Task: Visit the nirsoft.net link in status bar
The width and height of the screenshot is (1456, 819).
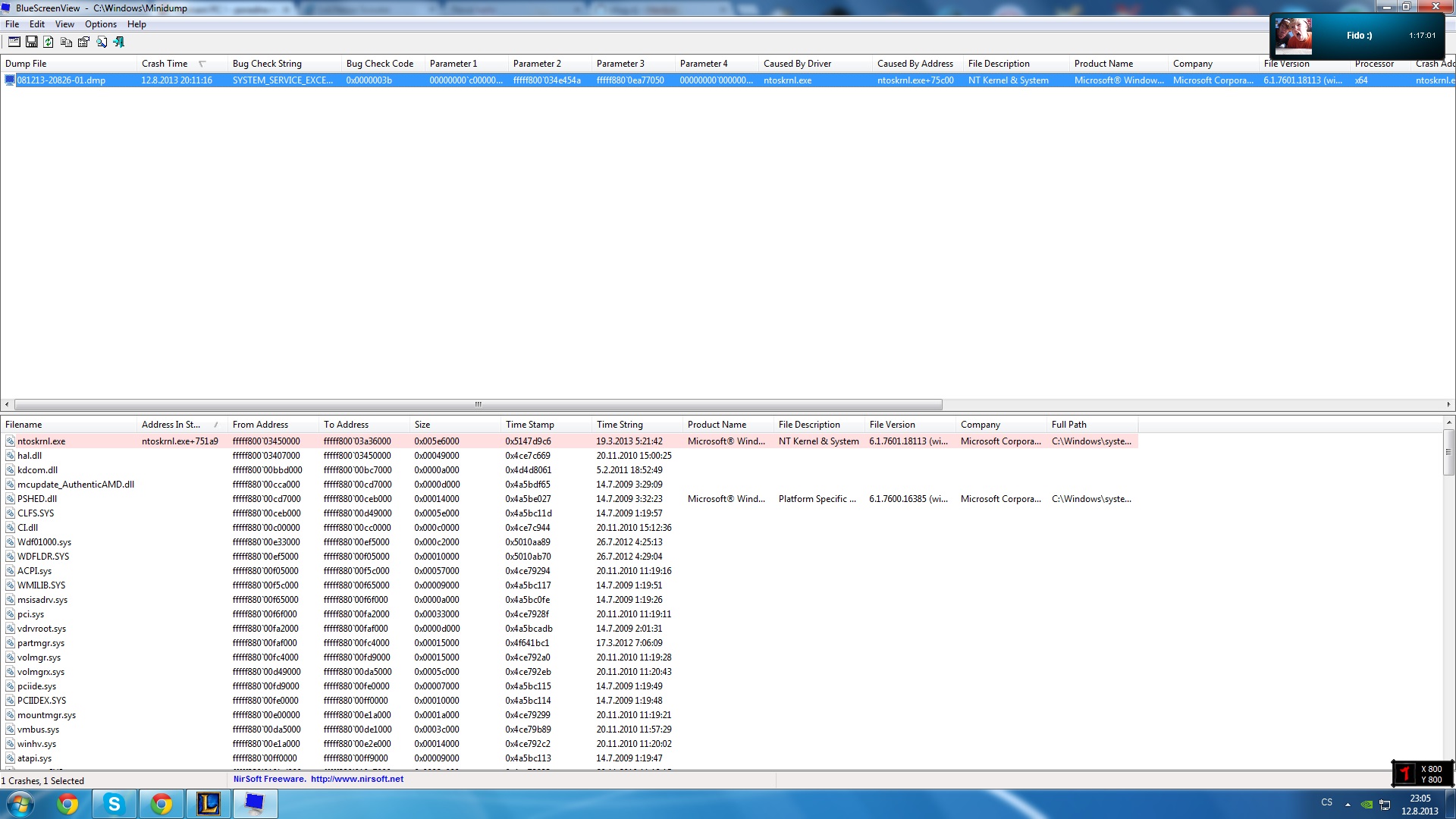Action: (x=356, y=779)
